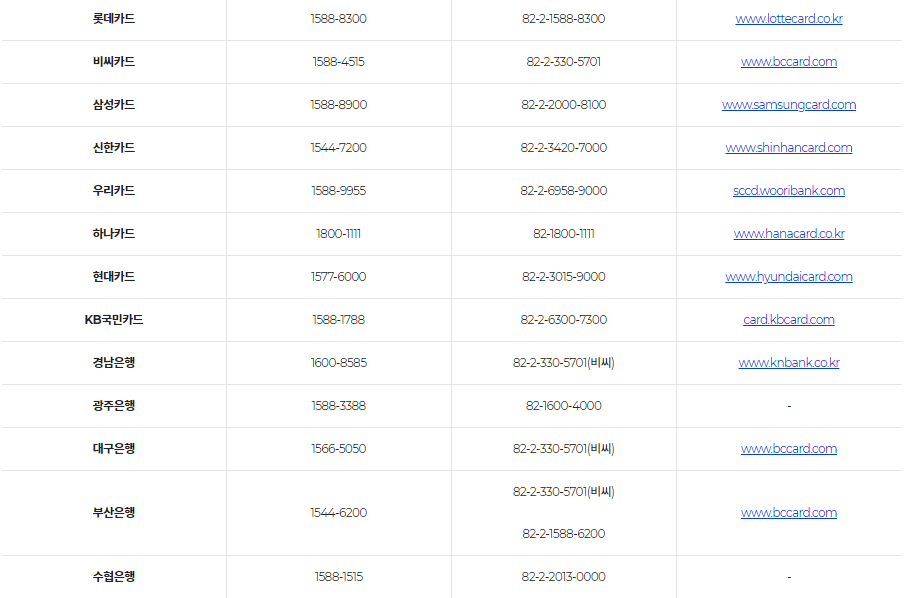Select phone number 1544-7200
This screenshot has height=598, width=910.
coord(338,147)
